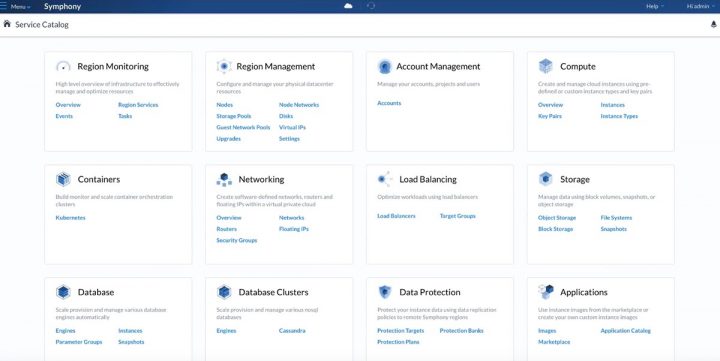Open the Tasks link
Screen dimensions: 720x361
click(x=125, y=116)
